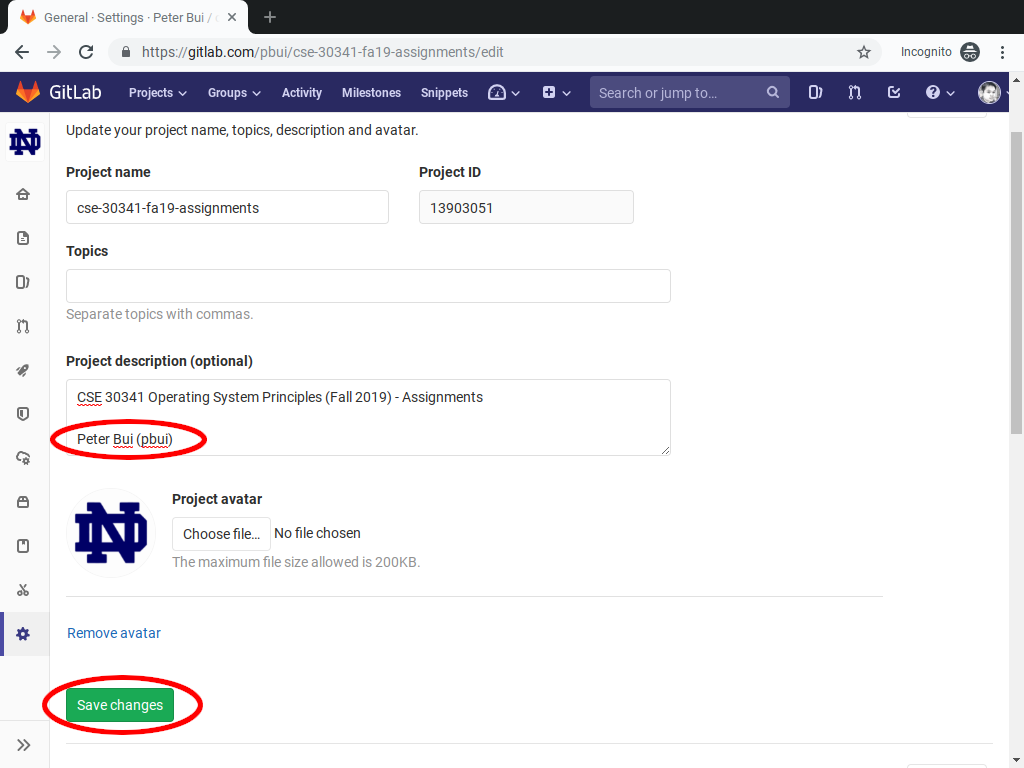Open the performance gauge dropdown
This screenshot has height=768, width=1024.
pos(504,92)
